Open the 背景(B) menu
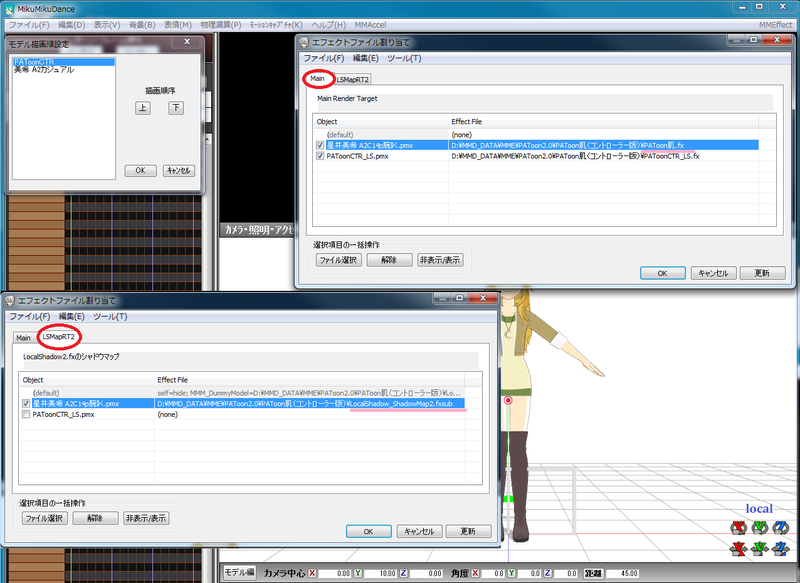800x583 pixels. tap(142, 24)
